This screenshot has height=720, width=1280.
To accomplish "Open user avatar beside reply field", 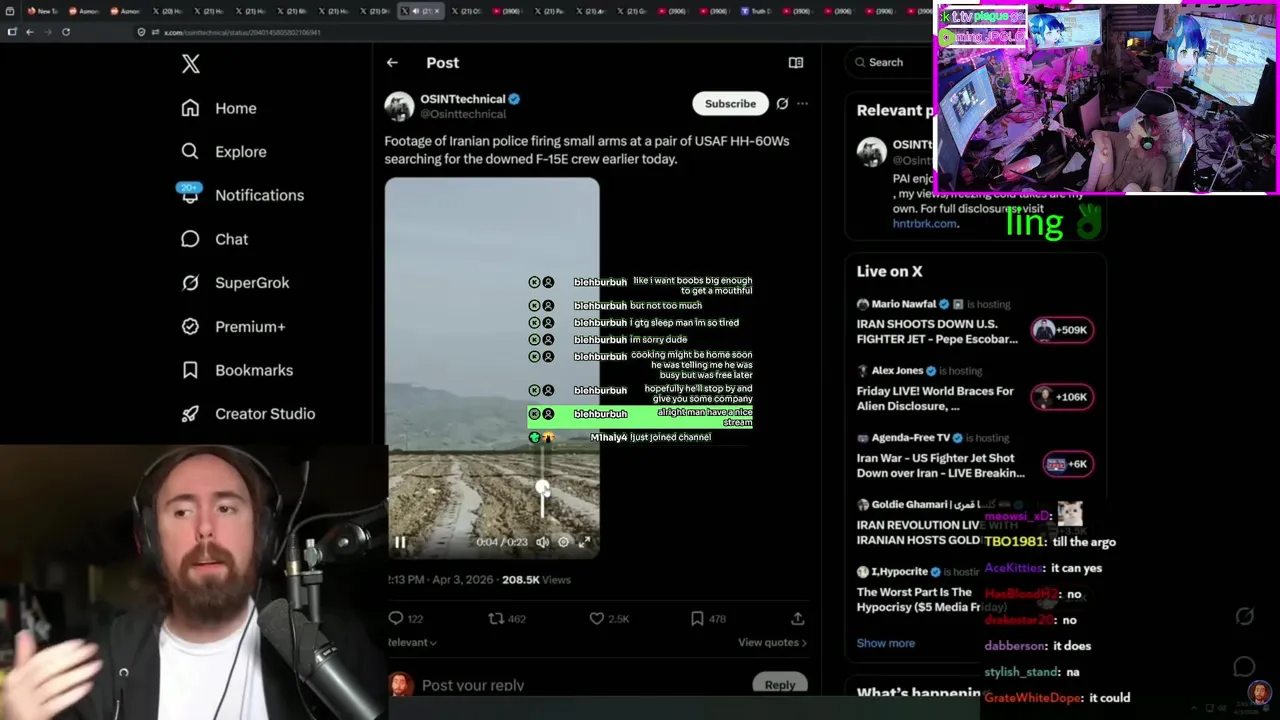I will 400,686.
